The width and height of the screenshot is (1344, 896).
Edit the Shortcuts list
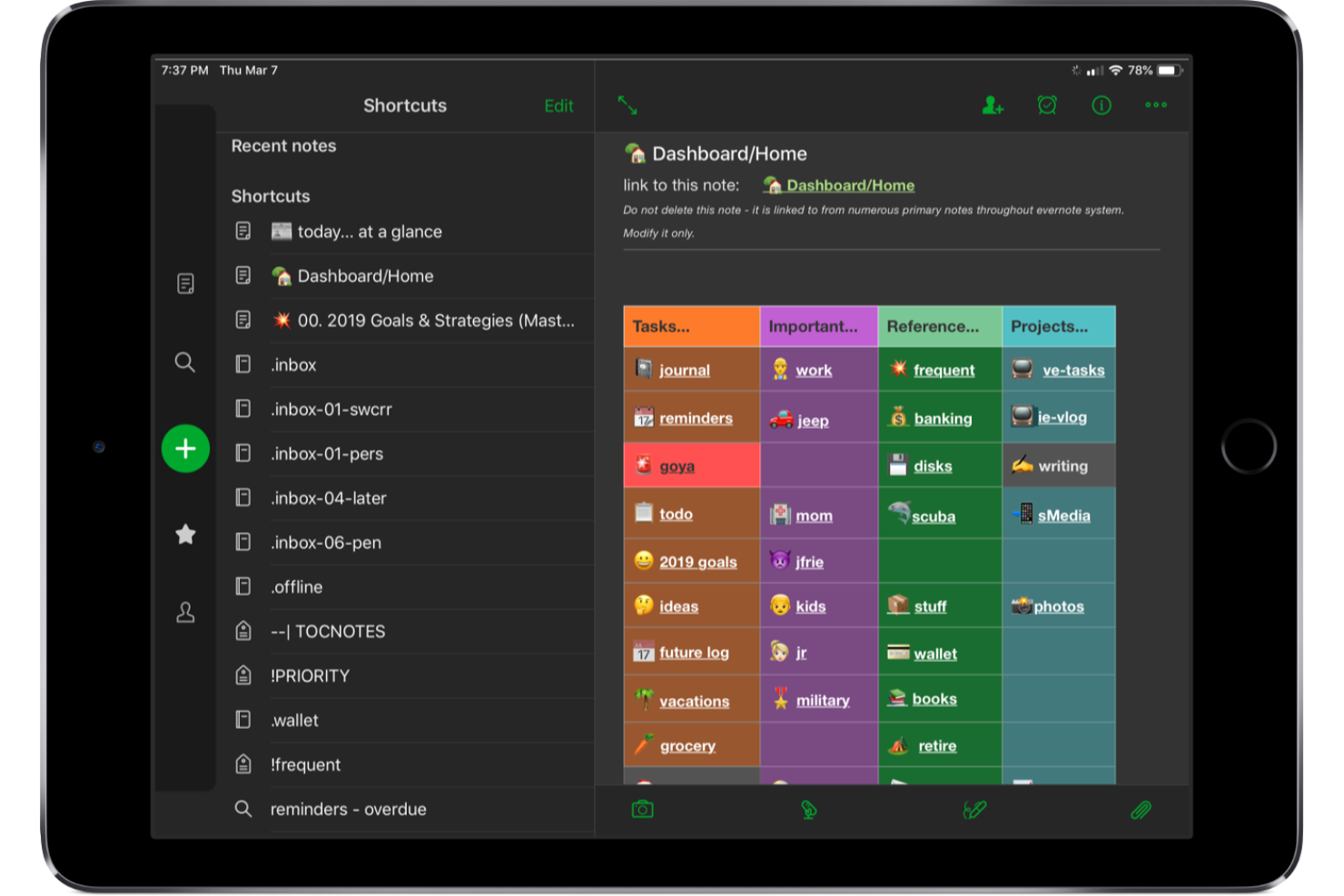pyautogui.click(x=558, y=106)
